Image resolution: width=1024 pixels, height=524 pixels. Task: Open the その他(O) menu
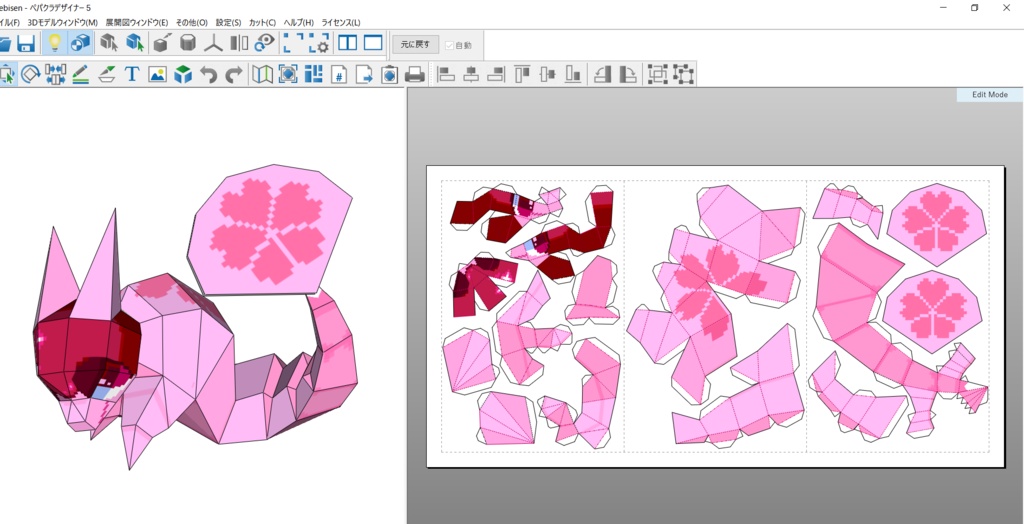(191, 22)
